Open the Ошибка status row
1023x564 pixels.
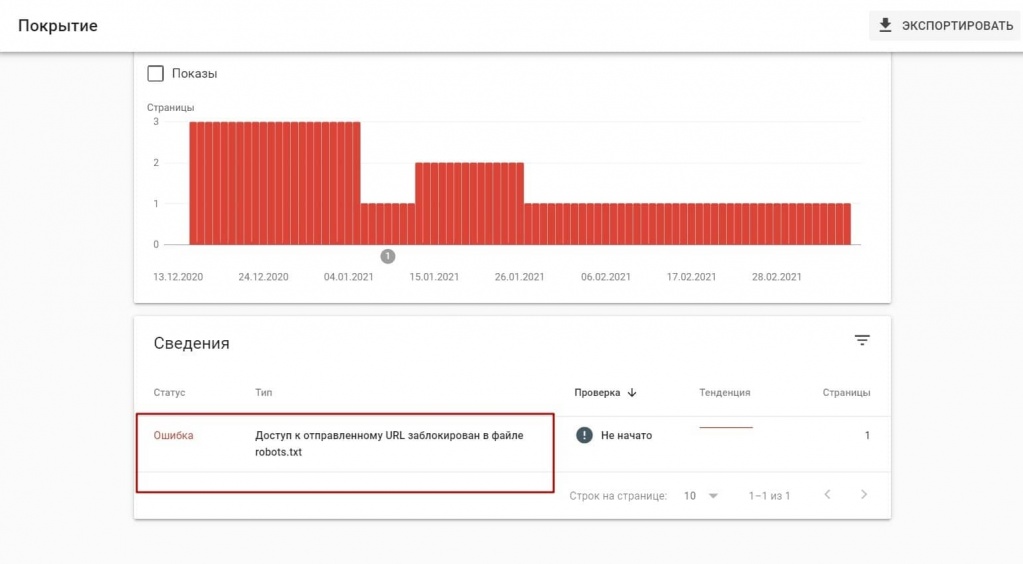tap(173, 435)
